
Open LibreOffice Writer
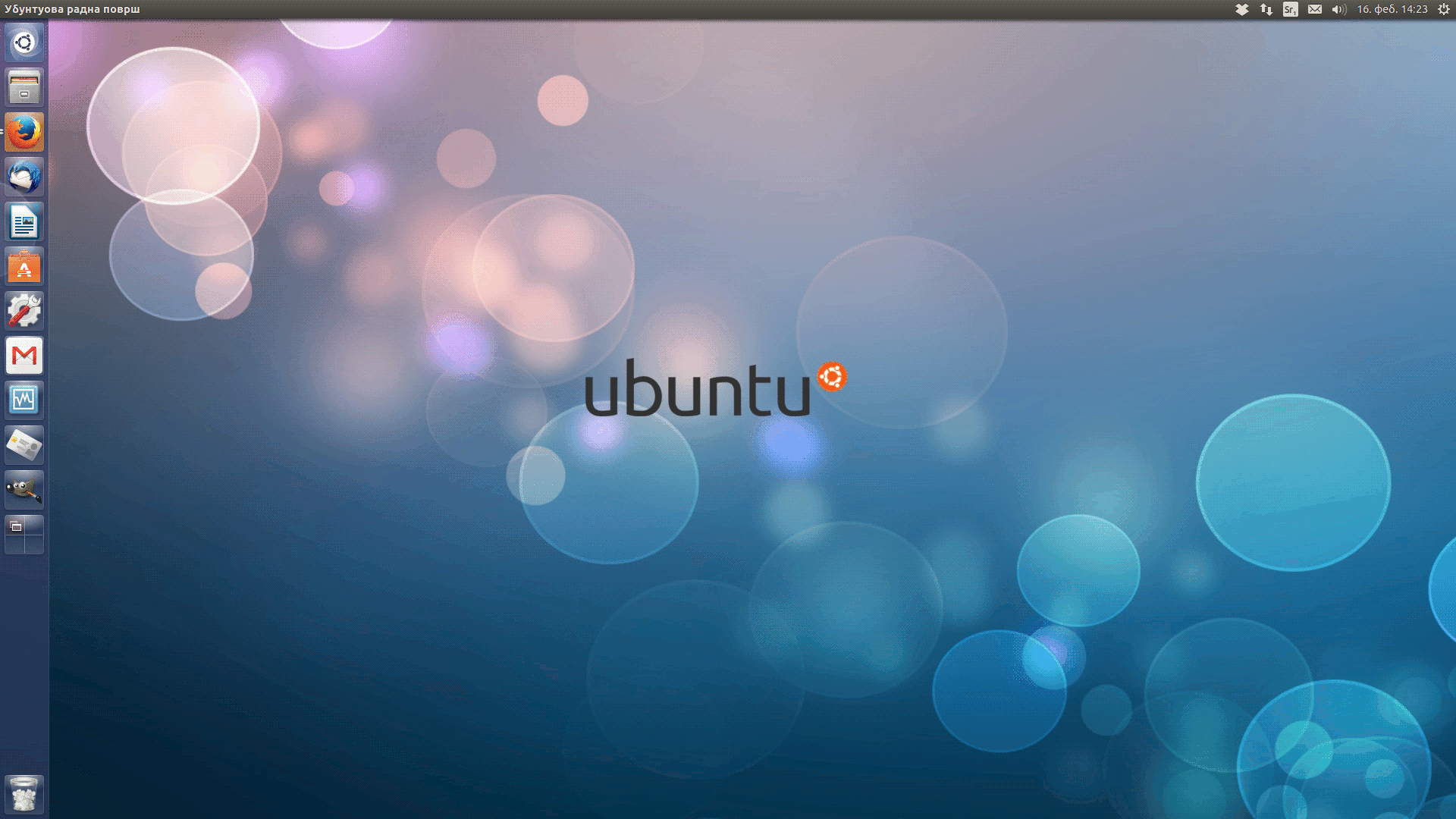24,221
